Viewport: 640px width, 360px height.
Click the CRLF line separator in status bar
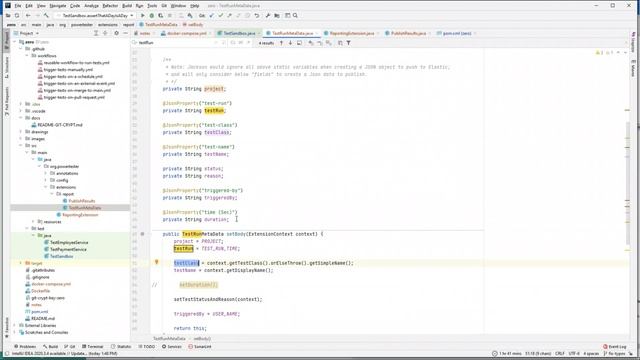(560, 353)
